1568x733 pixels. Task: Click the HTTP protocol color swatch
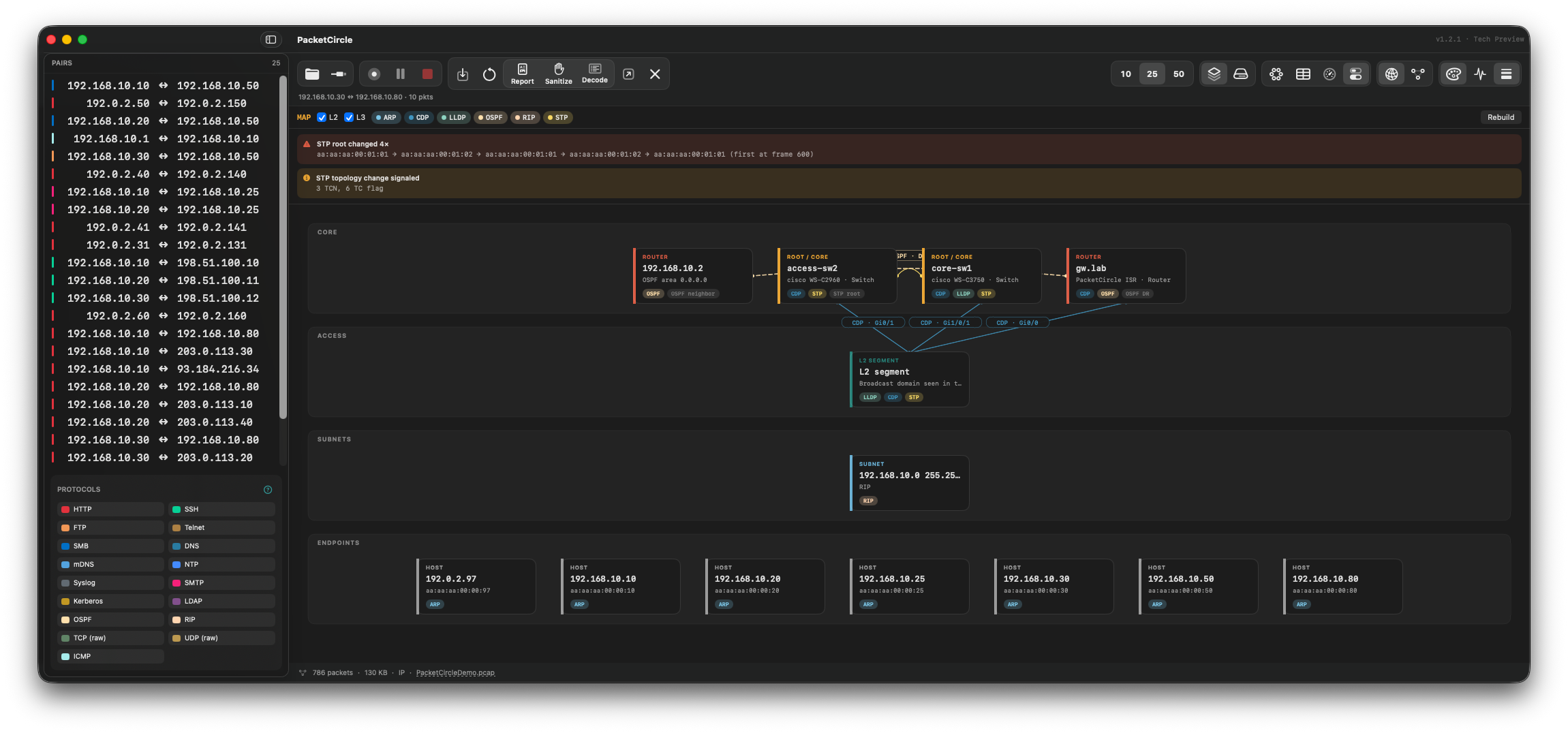point(65,510)
